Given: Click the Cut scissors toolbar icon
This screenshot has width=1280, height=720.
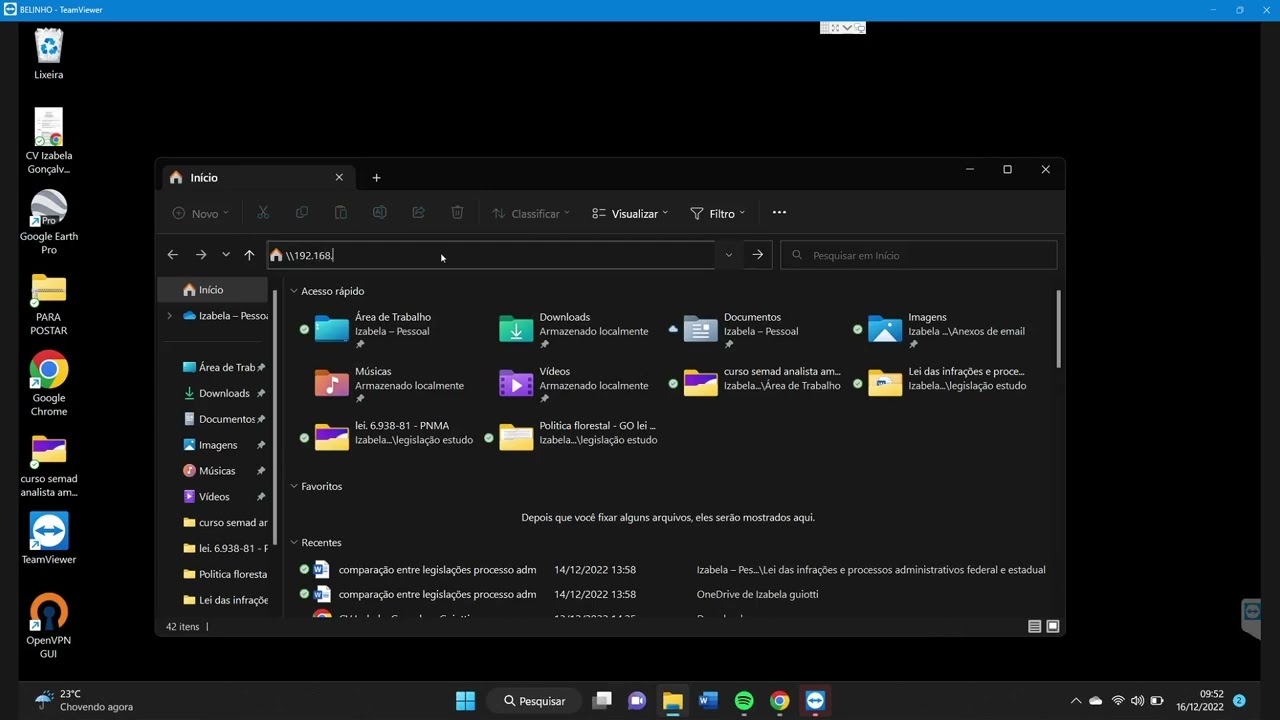Looking at the screenshot, I should 263,213.
